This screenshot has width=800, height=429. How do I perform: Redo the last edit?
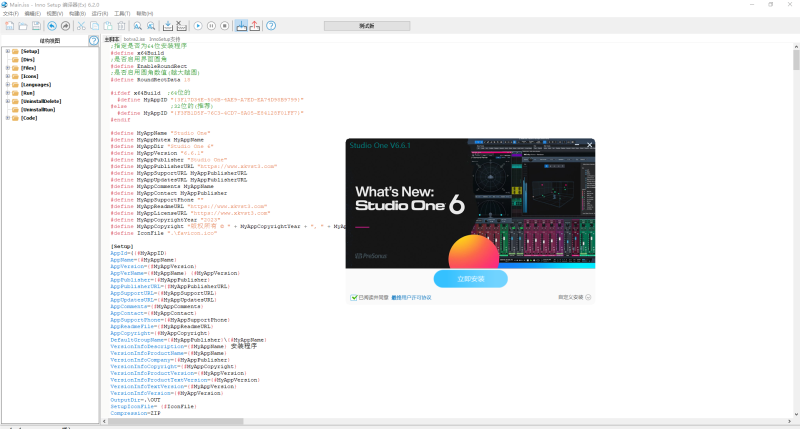point(65,26)
